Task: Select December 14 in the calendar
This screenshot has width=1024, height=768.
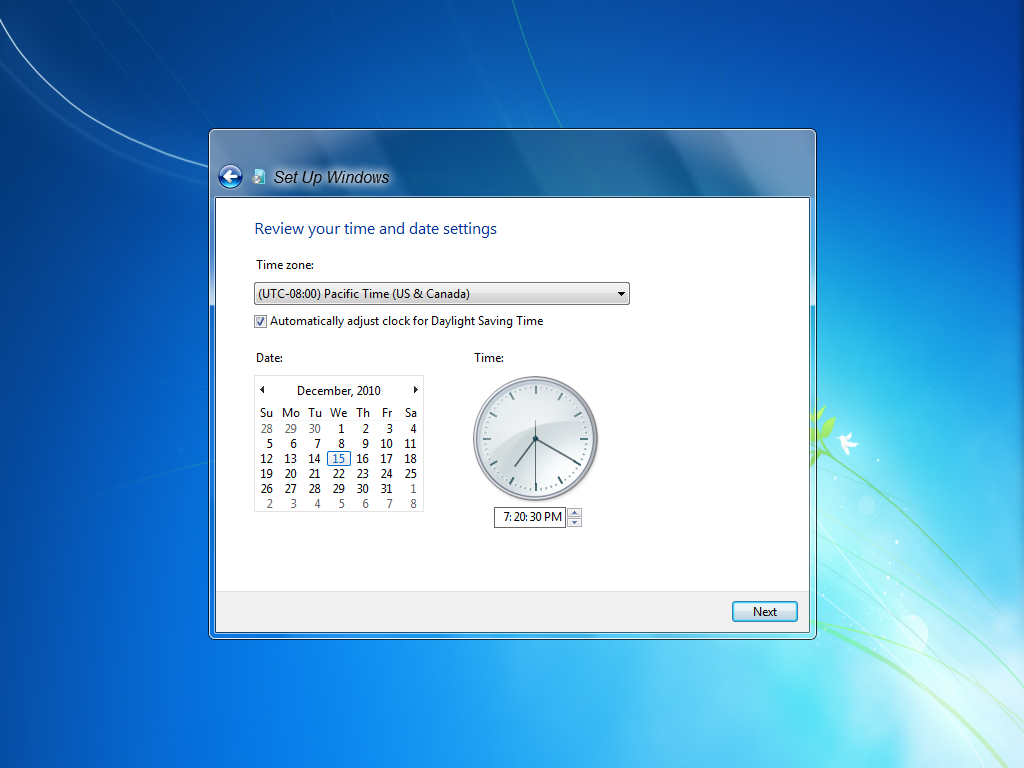Action: pos(314,459)
